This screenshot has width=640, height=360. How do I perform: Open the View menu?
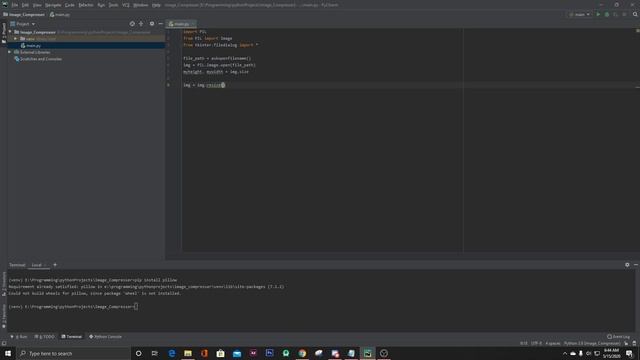point(37,5)
